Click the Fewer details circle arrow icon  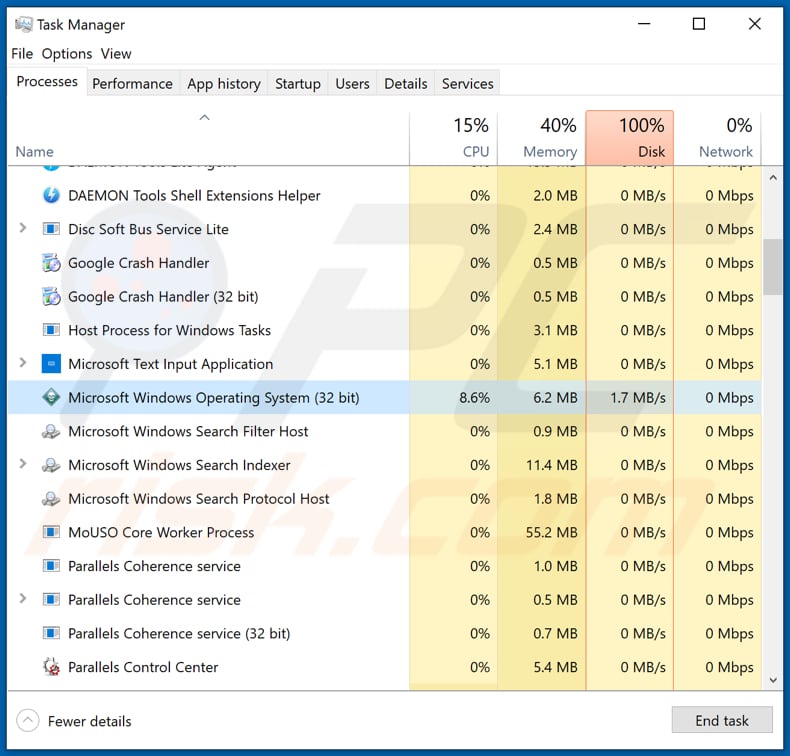click(x=27, y=721)
